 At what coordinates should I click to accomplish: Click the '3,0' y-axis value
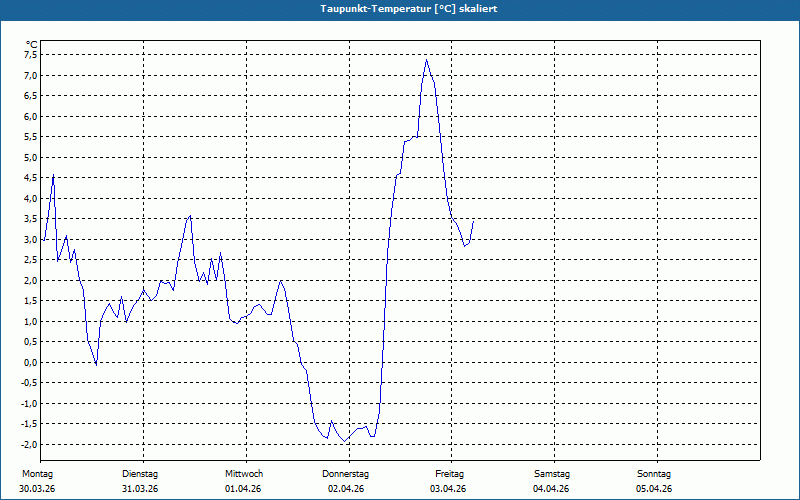click(31, 239)
